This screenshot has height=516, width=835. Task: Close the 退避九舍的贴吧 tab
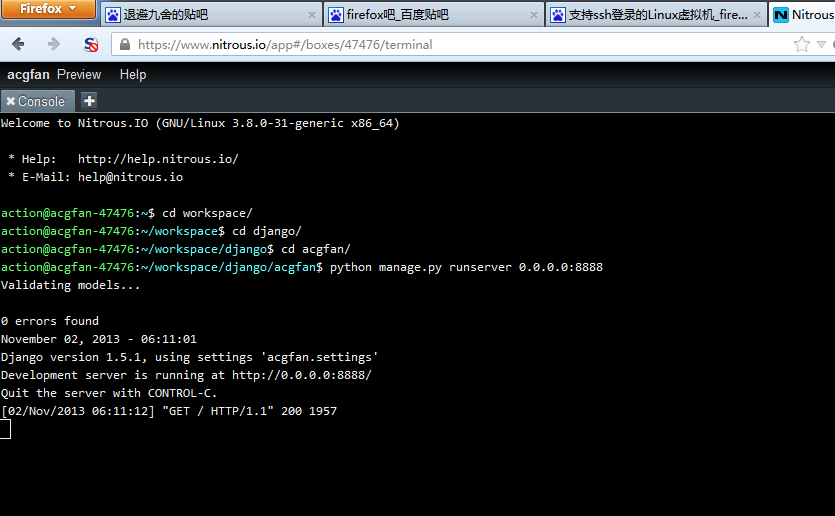click(312, 15)
